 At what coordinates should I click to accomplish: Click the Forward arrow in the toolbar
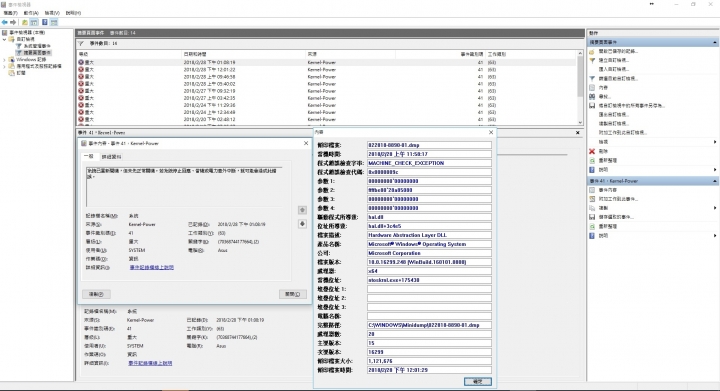(13, 22)
